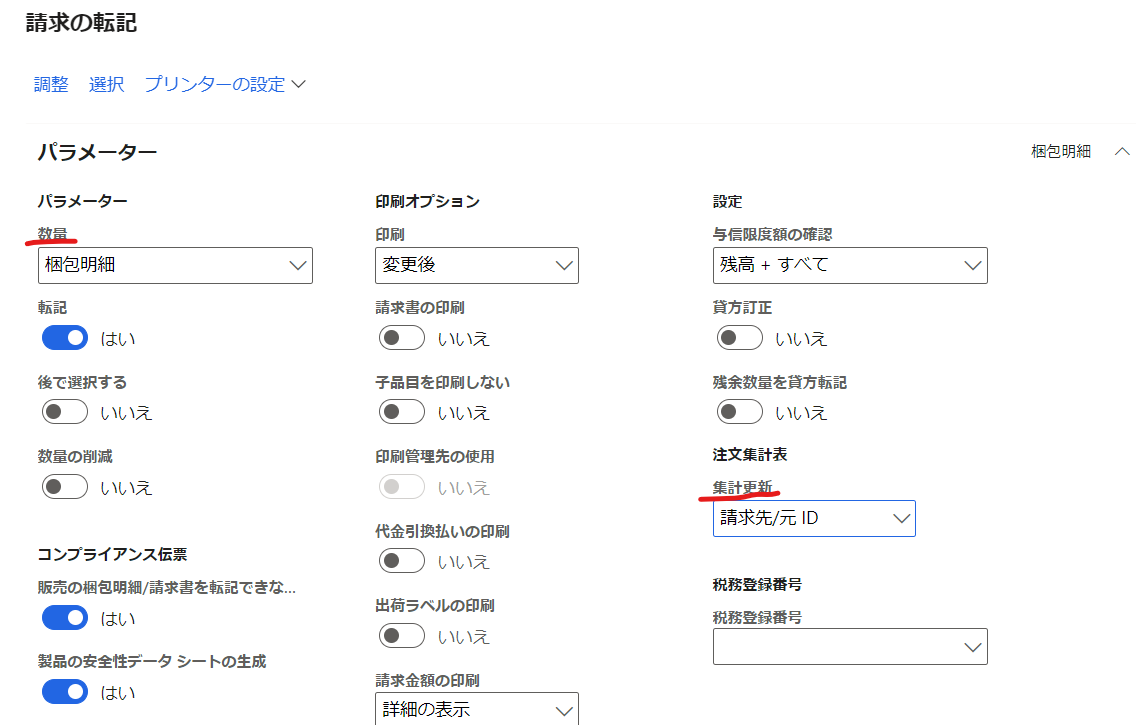Click the 選択 link
The image size is (1136, 725).
[106, 85]
